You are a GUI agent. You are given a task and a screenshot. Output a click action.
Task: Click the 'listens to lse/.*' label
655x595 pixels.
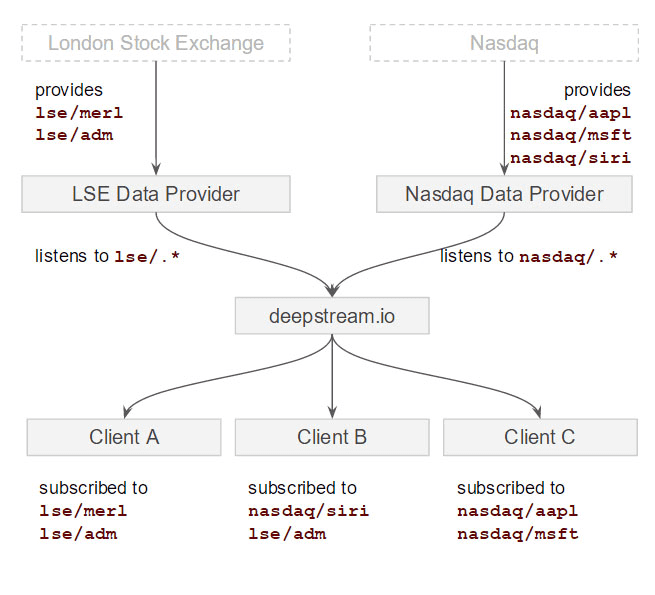point(107,257)
